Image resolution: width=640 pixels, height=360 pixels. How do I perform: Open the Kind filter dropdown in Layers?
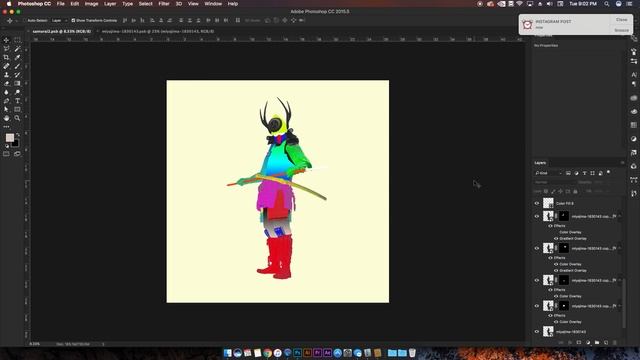coord(549,173)
